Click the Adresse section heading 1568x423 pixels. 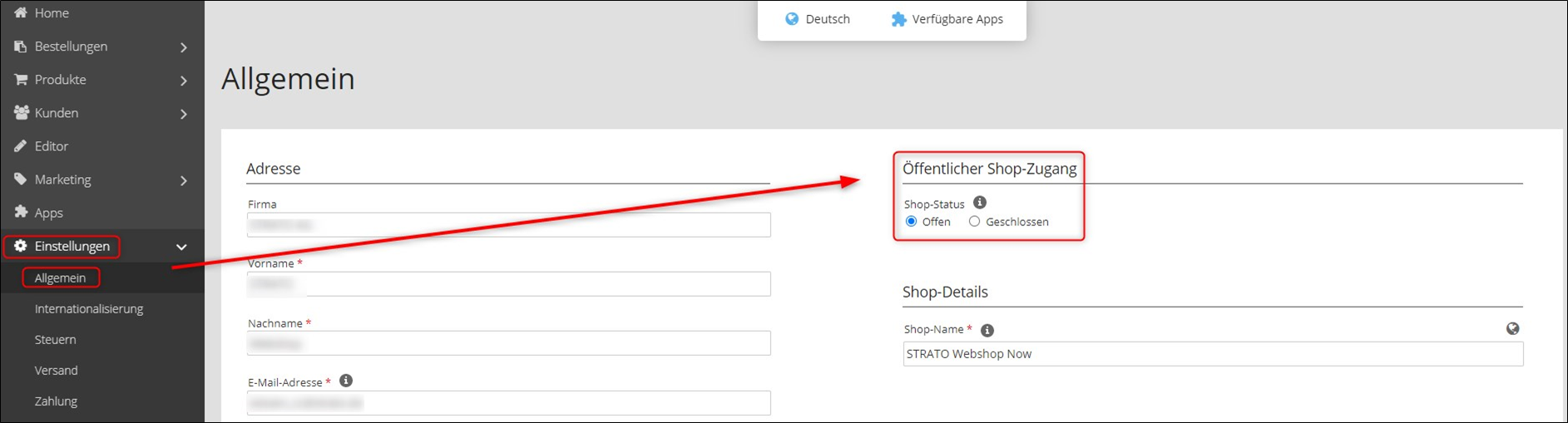[x=273, y=169]
